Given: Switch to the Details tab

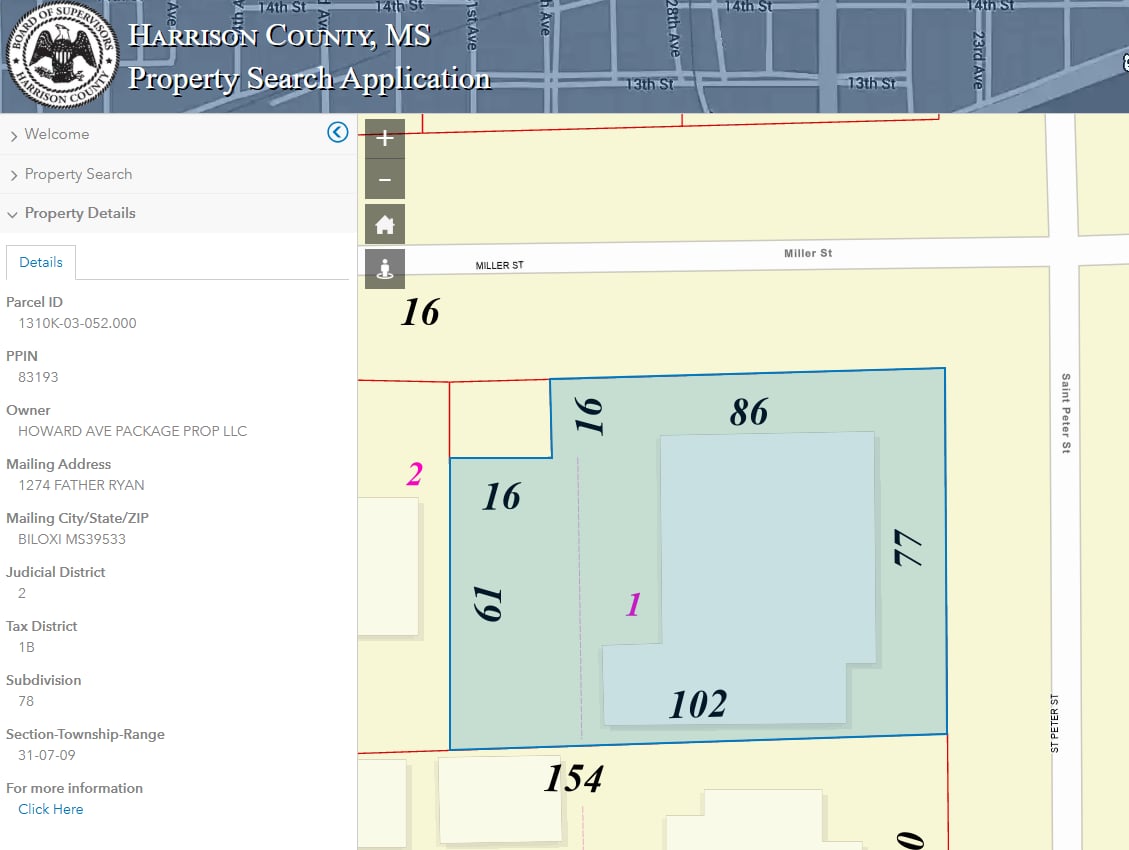Looking at the screenshot, I should point(41,261).
